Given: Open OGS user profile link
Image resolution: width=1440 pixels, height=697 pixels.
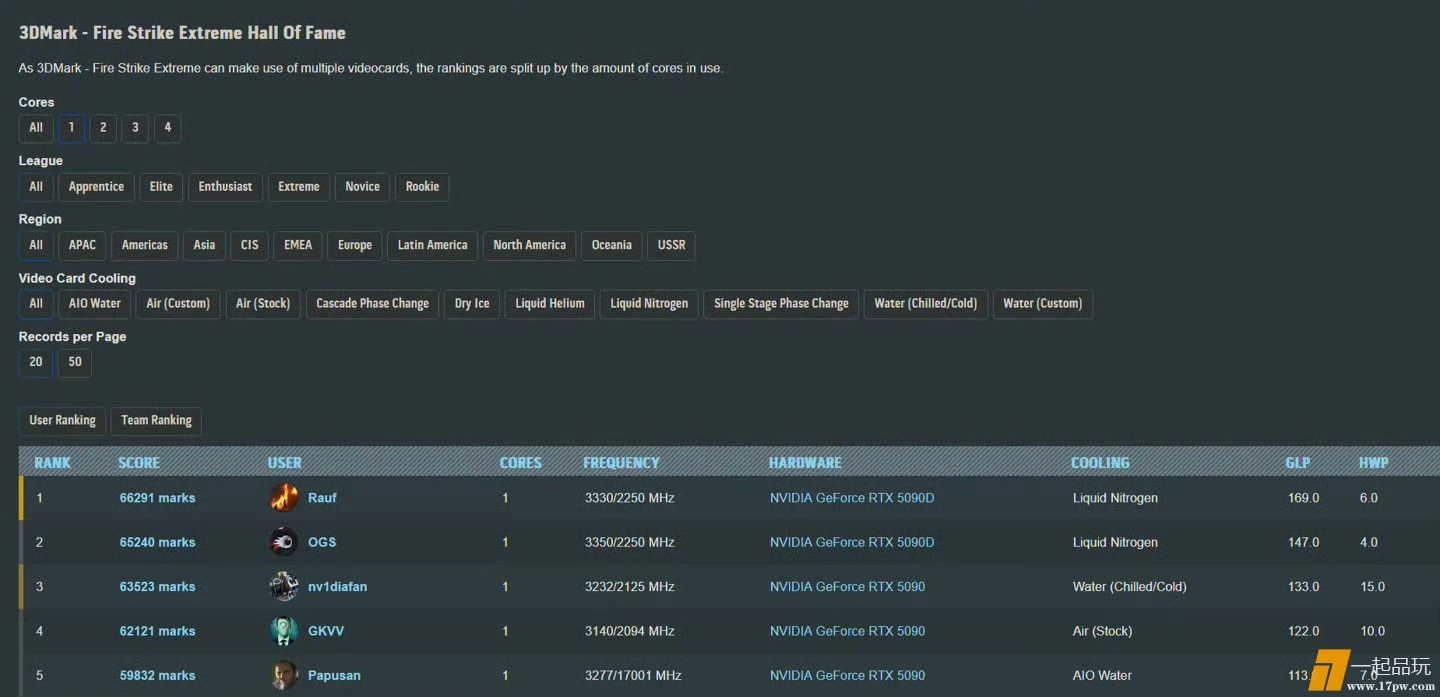Looking at the screenshot, I should 322,542.
